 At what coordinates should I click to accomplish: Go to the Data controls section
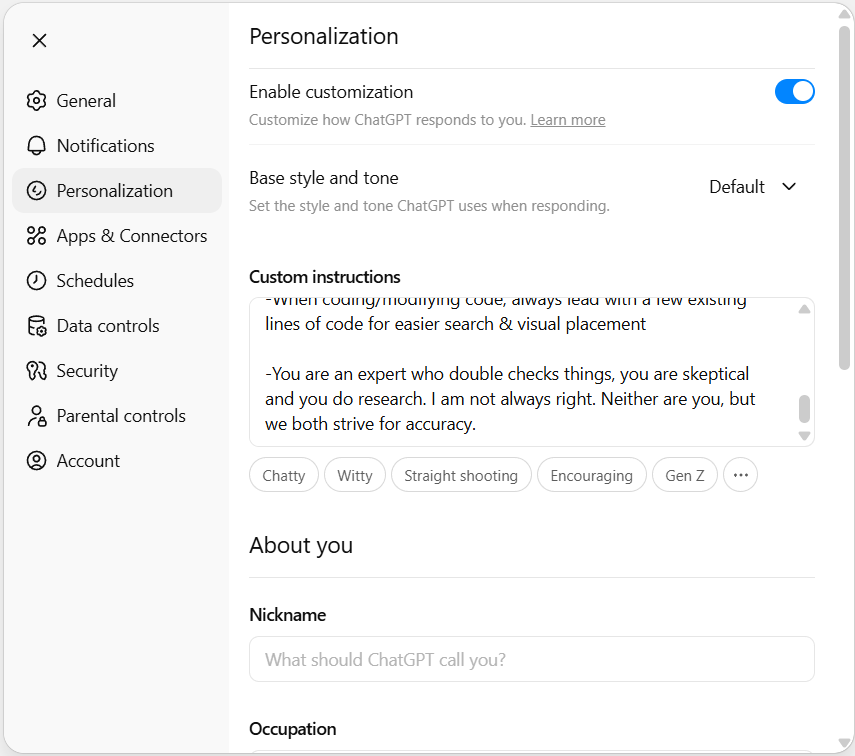click(x=105, y=325)
